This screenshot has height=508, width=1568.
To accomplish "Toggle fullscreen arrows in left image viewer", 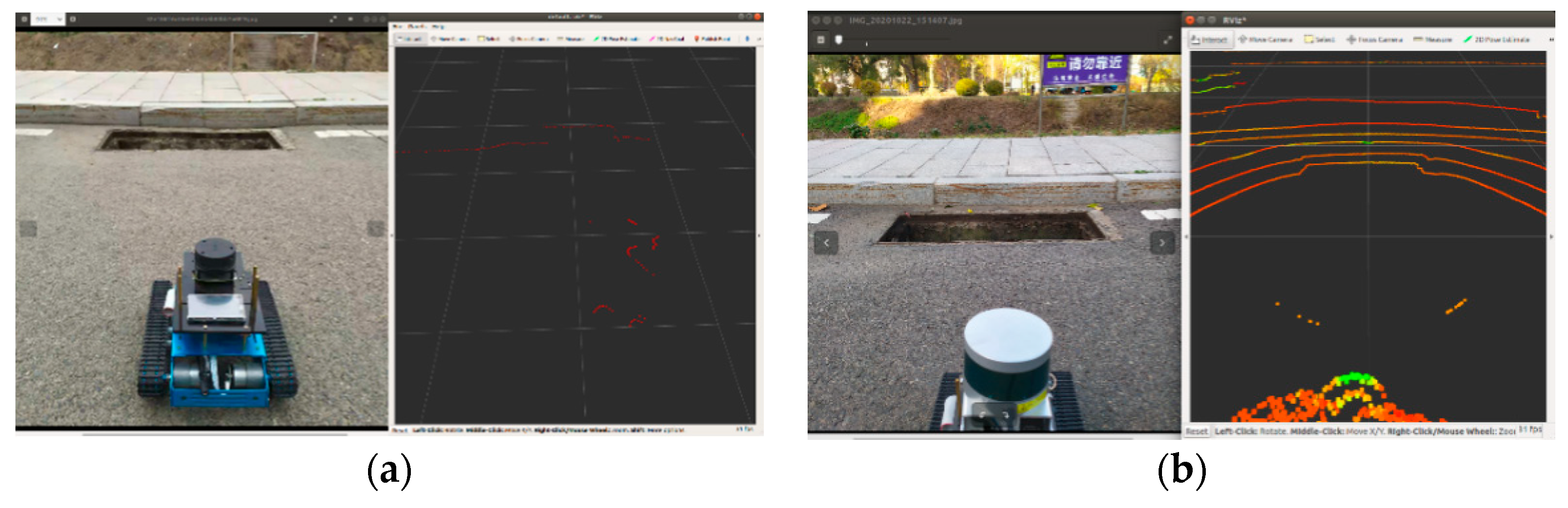I will [x=333, y=19].
